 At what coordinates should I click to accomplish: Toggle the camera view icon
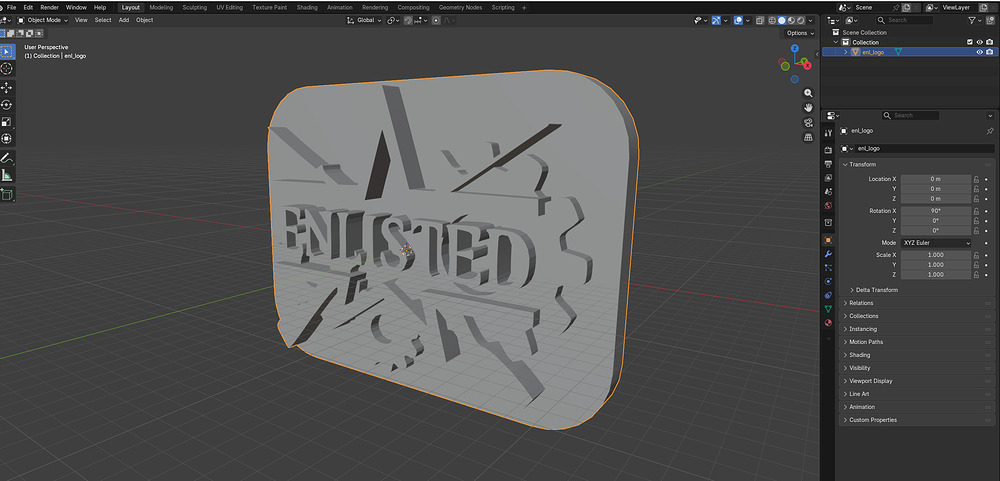(808, 122)
